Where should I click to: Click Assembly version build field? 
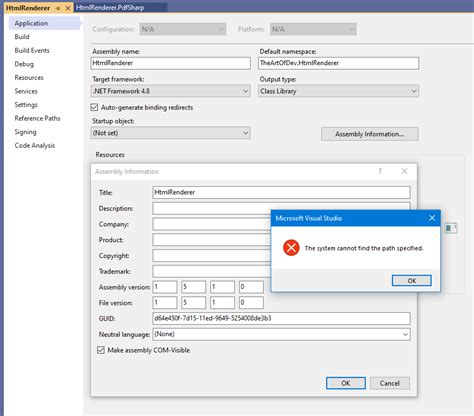222,287
